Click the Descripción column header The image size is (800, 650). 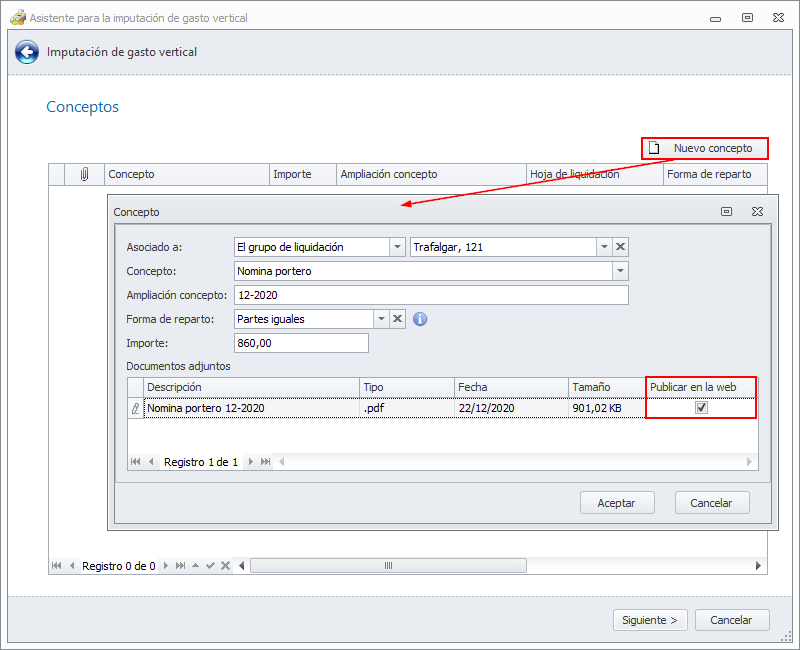coord(252,387)
